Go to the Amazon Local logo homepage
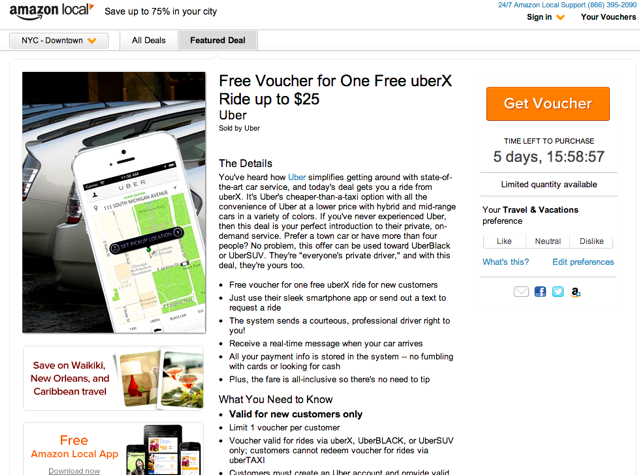640x475 pixels. coord(52,11)
